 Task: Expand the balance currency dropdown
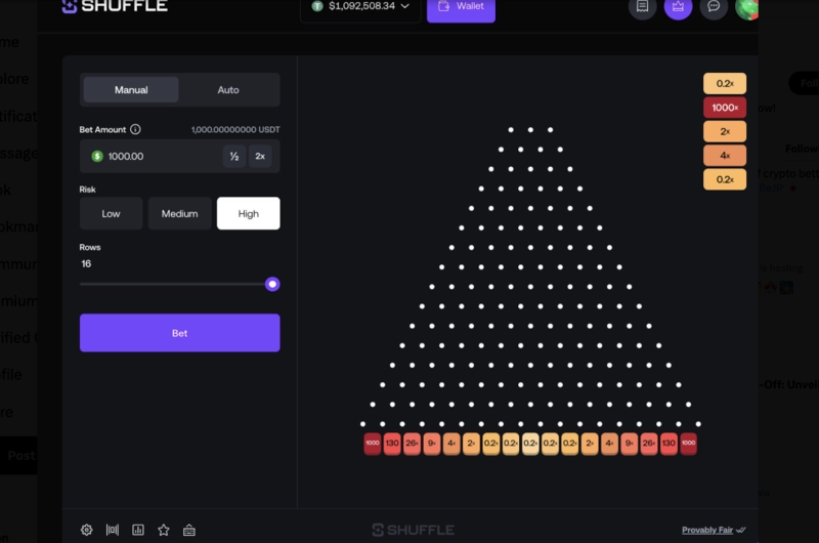pyautogui.click(x=405, y=7)
